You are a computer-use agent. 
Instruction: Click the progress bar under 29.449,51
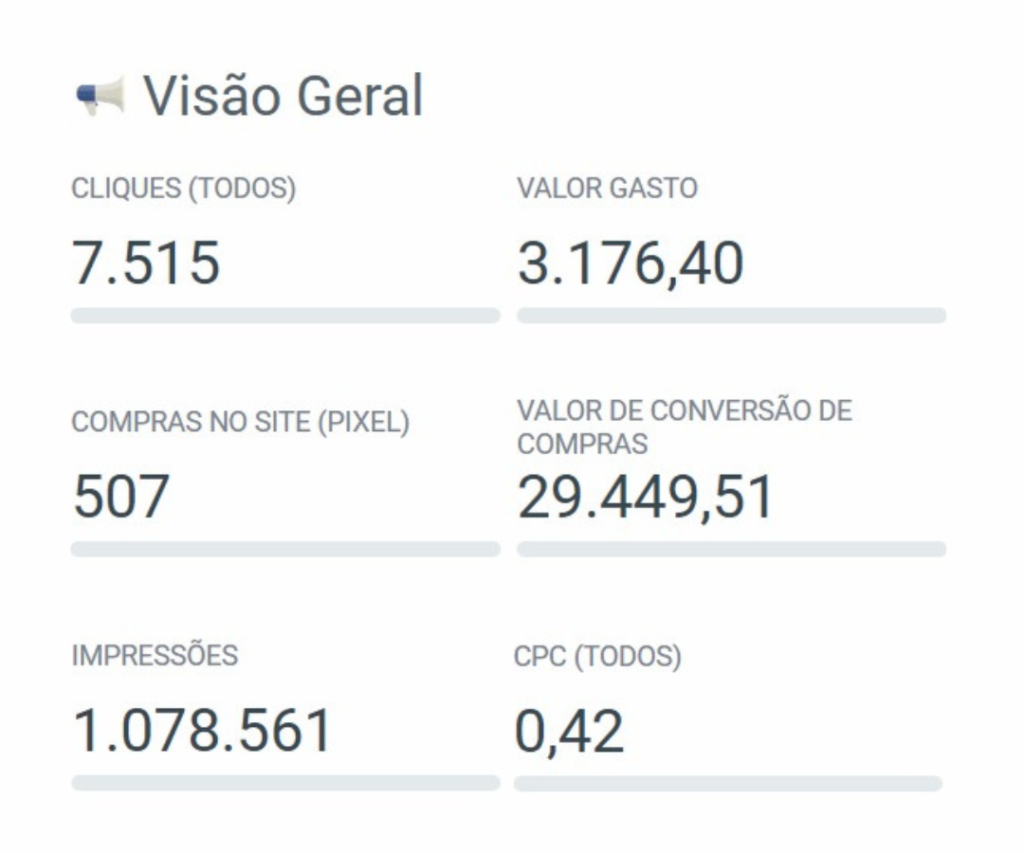click(731, 549)
